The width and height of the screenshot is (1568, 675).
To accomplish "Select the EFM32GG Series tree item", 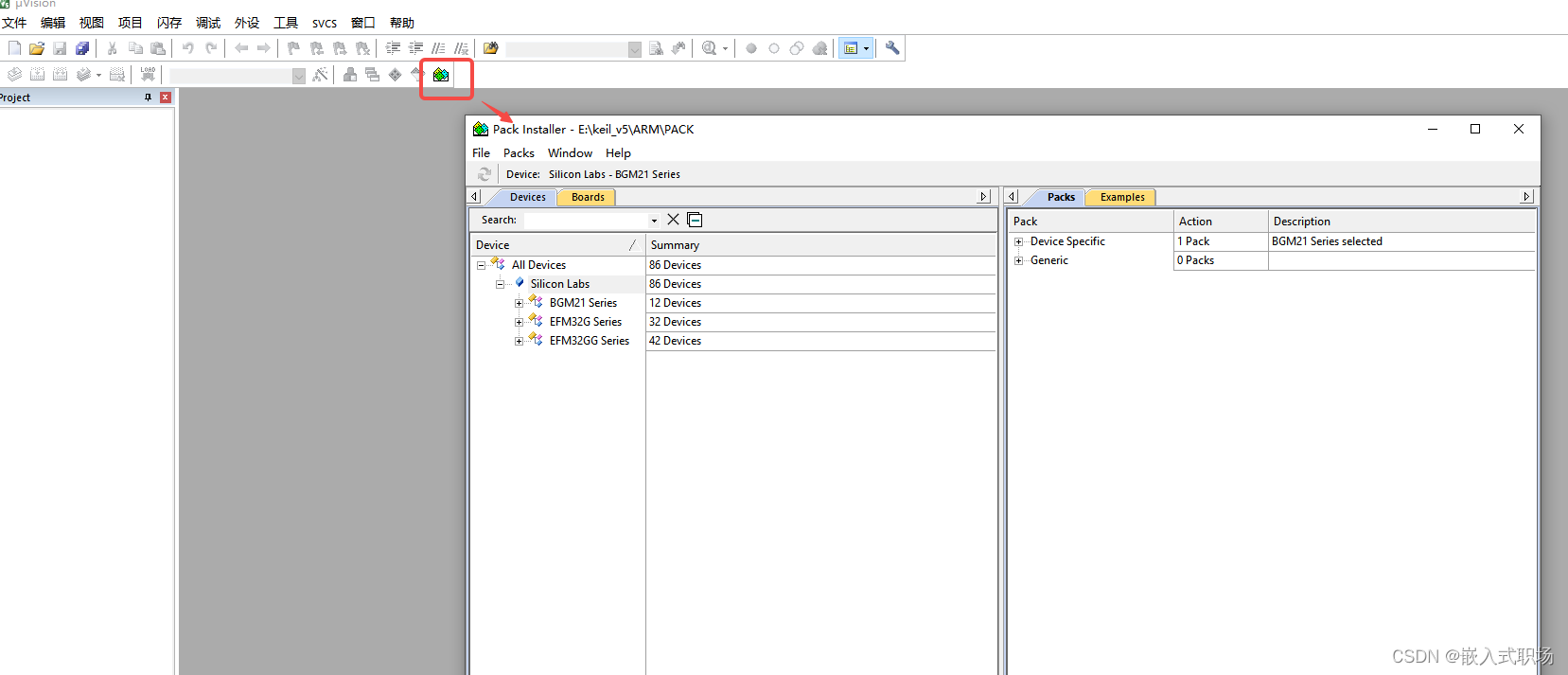I will (x=589, y=341).
